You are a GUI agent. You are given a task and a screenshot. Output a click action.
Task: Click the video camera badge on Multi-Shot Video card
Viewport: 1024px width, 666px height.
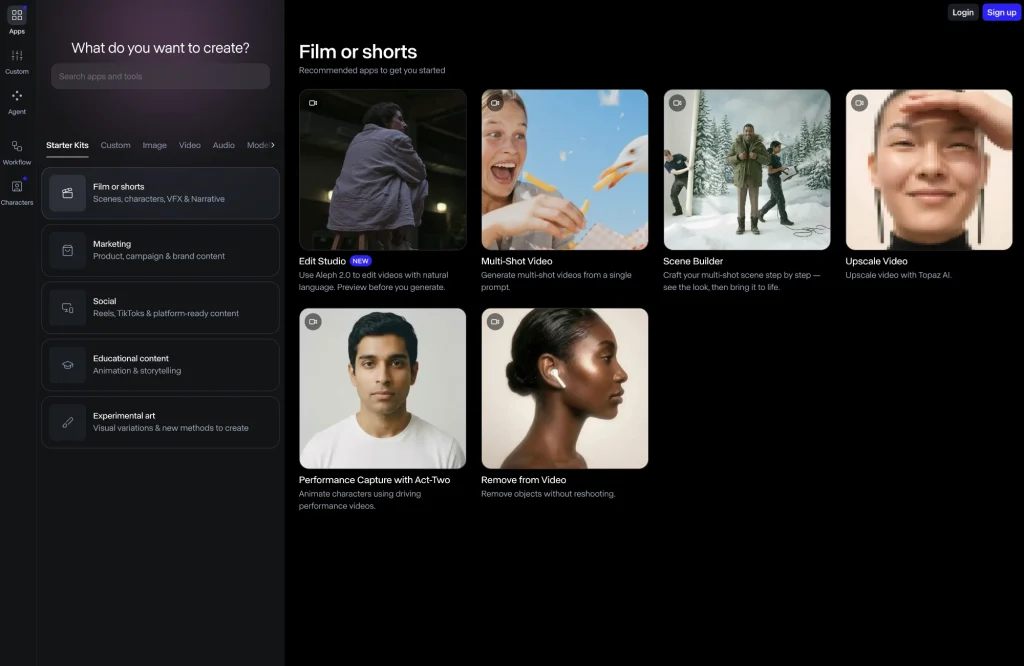(x=496, y=103)
